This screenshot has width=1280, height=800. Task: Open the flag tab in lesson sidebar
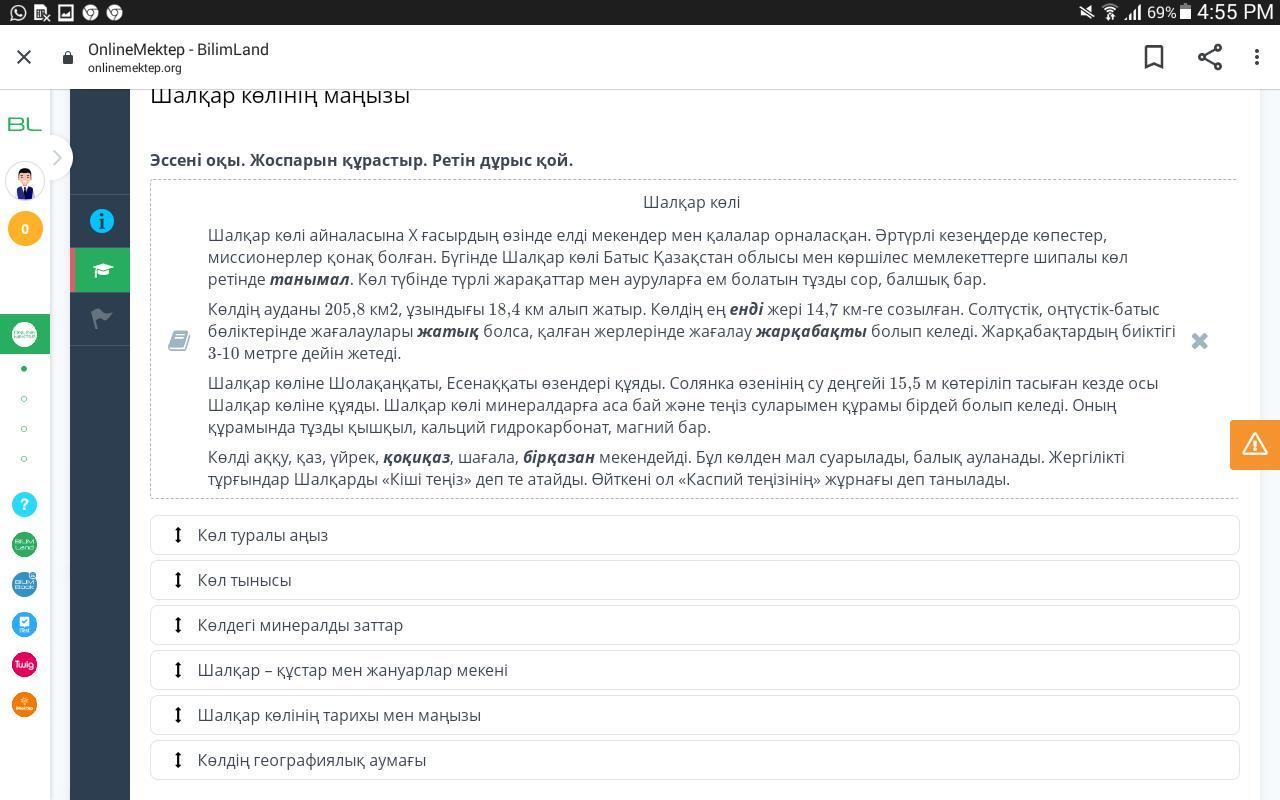tap(102, 318)
